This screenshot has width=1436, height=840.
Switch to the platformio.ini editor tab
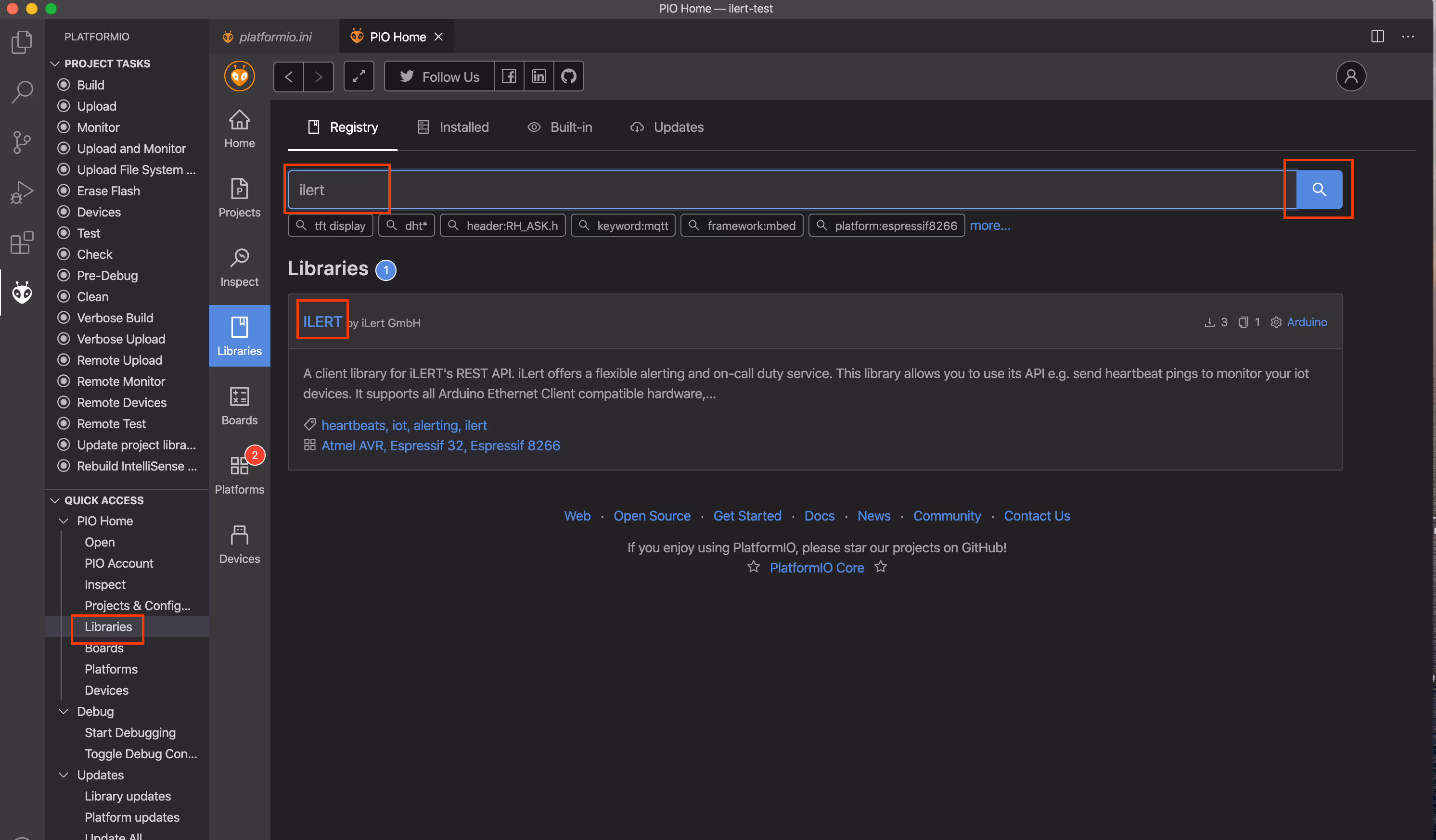(275, 37)
